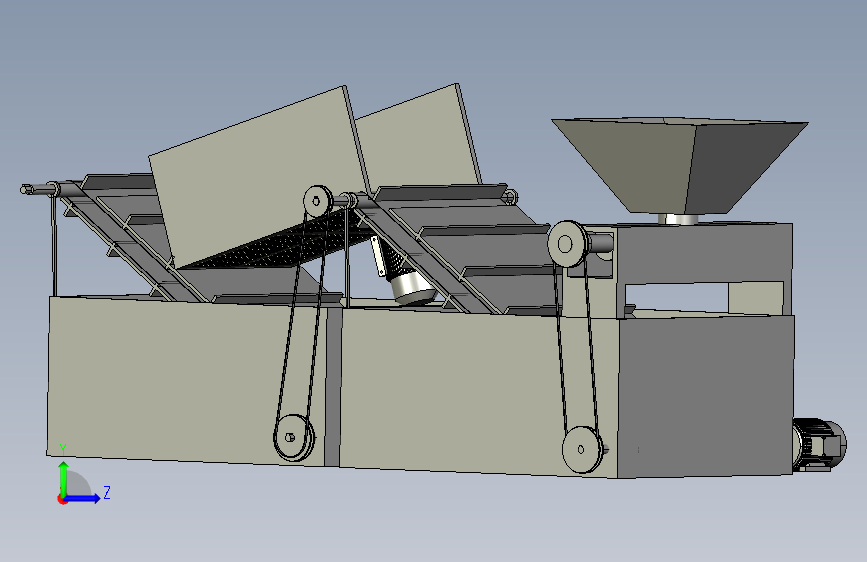Select the dark gray end box face near the motor
This screenshot has width=867, height=562.
[x=706, y=396]
